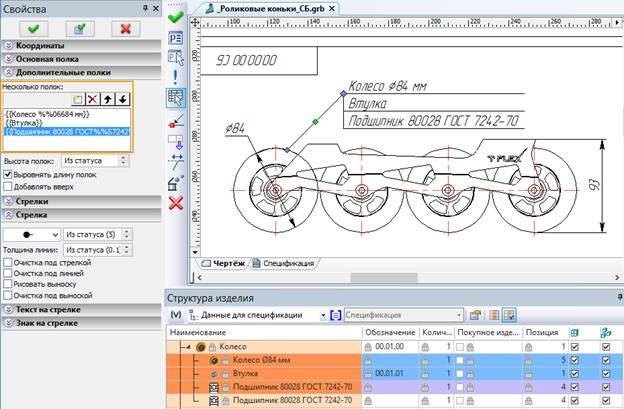Click the blue exclamation mark toolbar icon
This screenshot has width=624, height=409.
[x=176, y=76]
